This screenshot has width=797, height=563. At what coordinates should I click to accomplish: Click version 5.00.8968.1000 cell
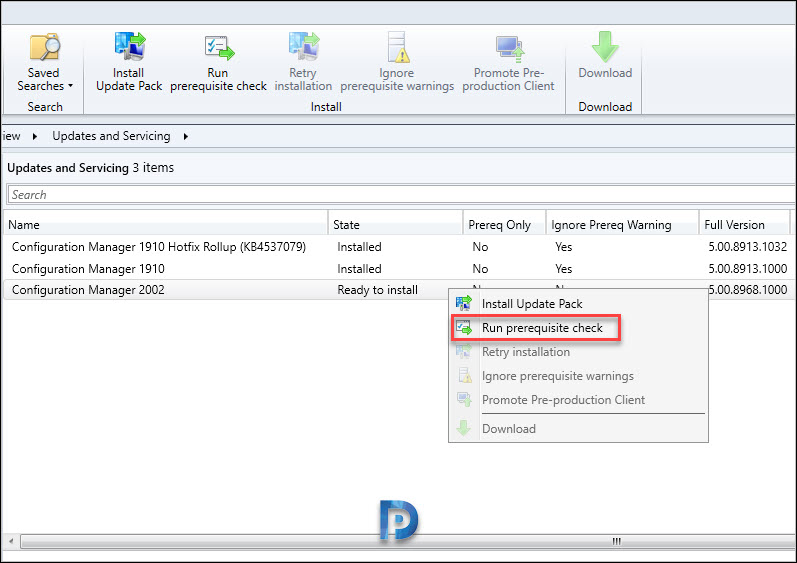click(x=748, y=290)
